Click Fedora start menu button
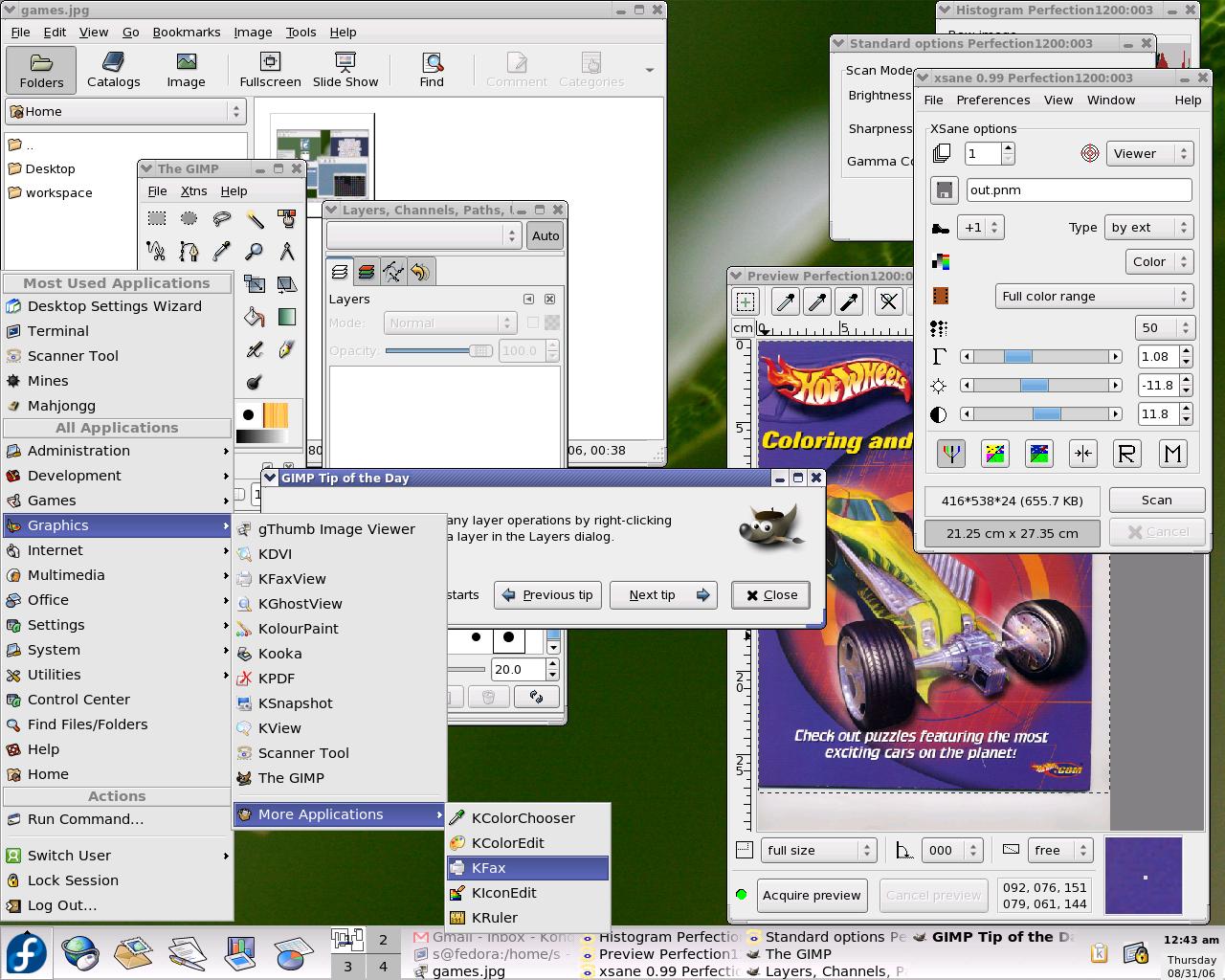The image size is (1225, 980). coord(26,954)
